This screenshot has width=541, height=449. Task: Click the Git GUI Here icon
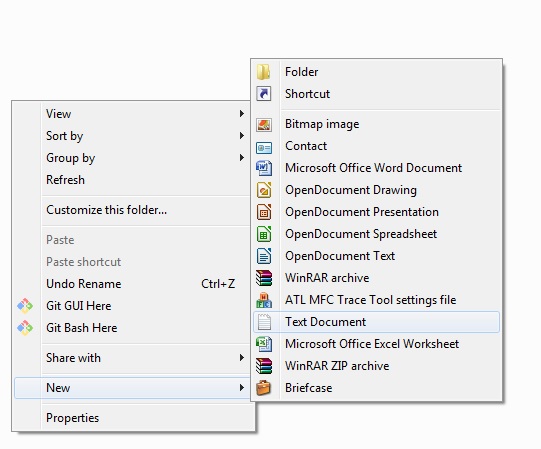25,306
